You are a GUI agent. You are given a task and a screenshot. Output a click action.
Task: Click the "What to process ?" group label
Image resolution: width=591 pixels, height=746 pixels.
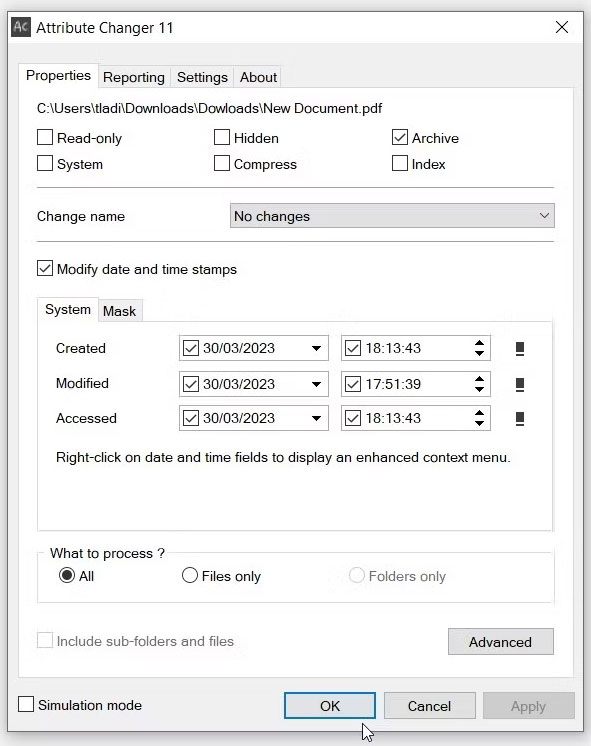(107, 553)
